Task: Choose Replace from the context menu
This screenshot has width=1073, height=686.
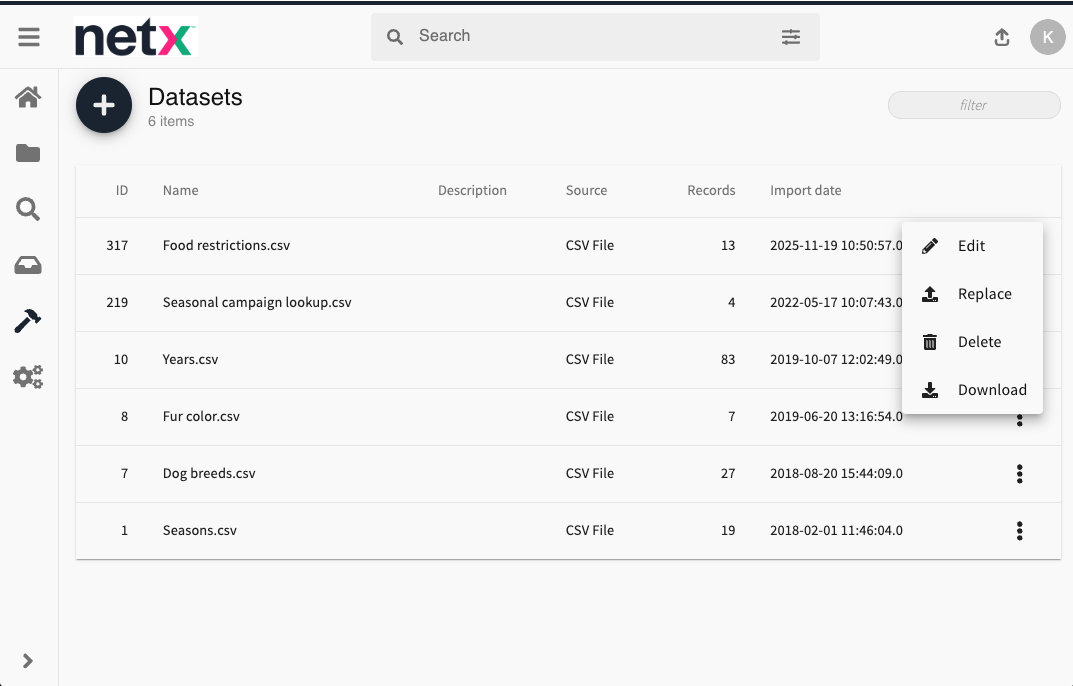Action: point(984,294)
